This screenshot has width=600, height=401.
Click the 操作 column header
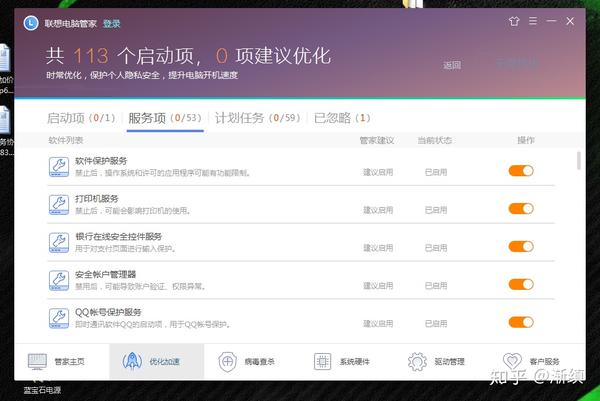pyautogui.click(x=526, y=140)
